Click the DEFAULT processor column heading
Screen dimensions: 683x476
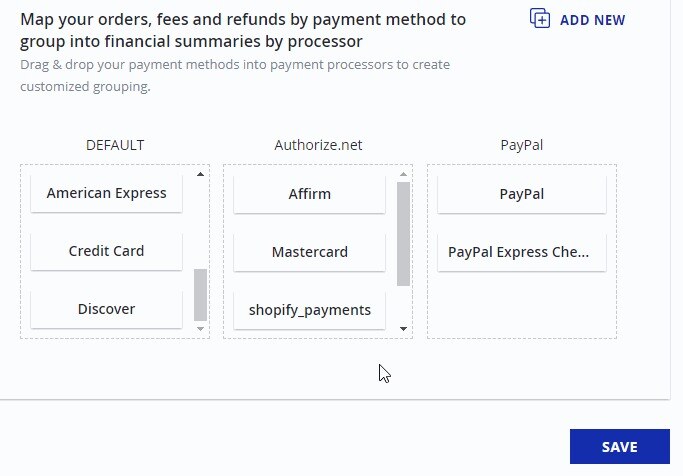tap(115, 145)
